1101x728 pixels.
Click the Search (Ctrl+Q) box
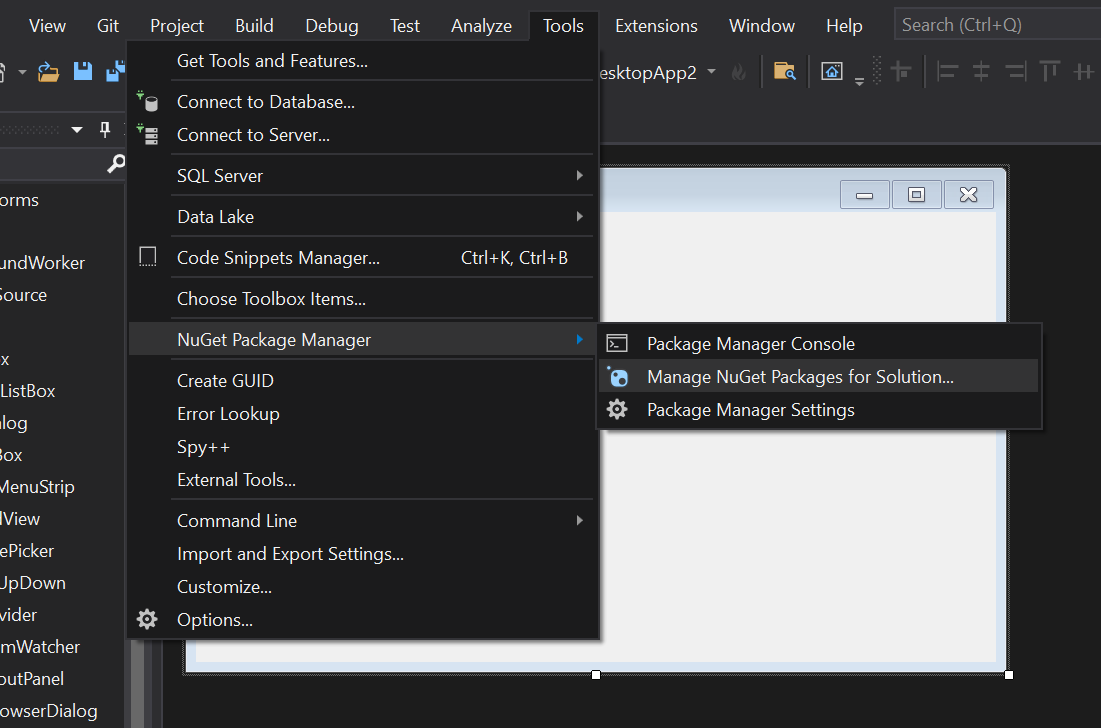pos(997,25)
